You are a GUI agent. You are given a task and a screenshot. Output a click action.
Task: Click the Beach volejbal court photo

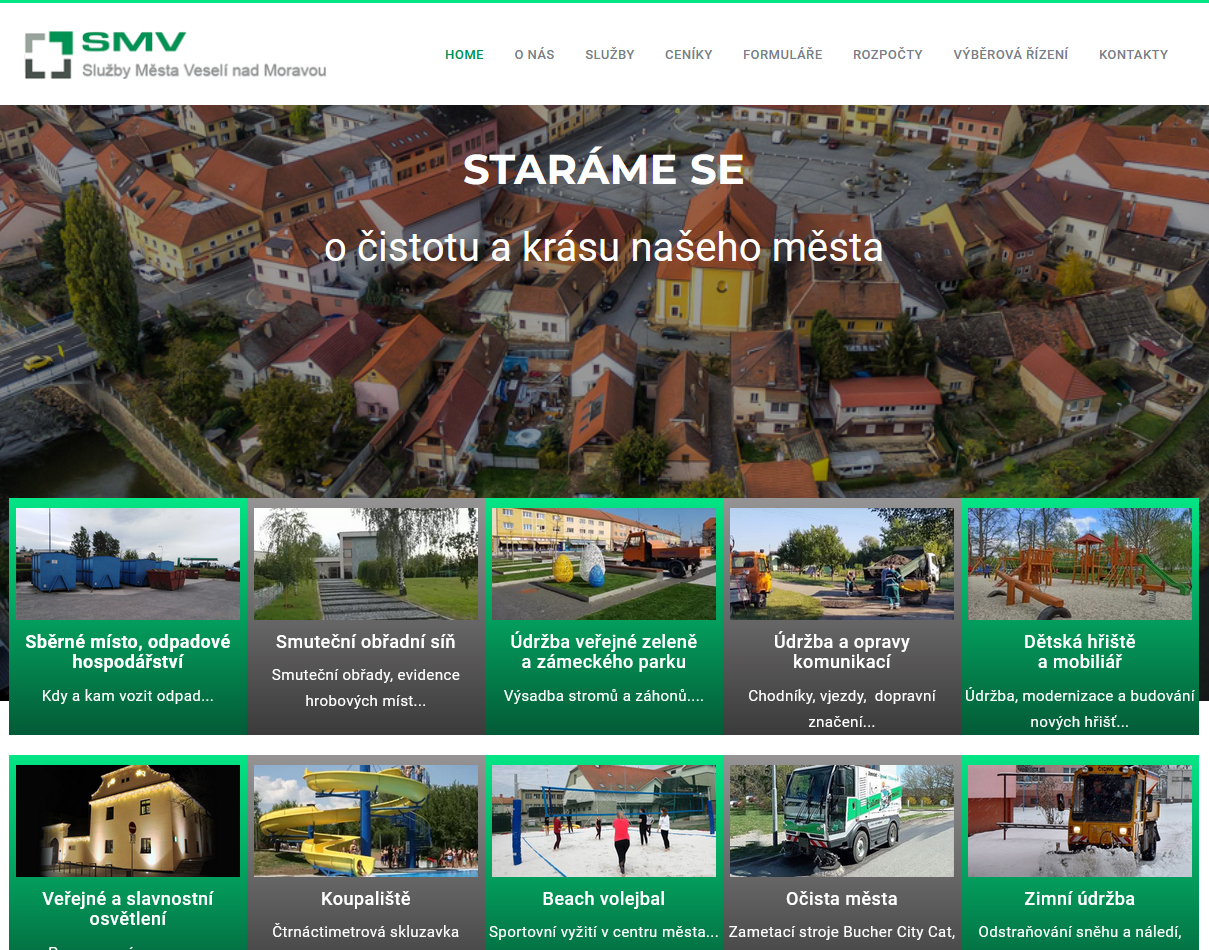coord(604,820)
